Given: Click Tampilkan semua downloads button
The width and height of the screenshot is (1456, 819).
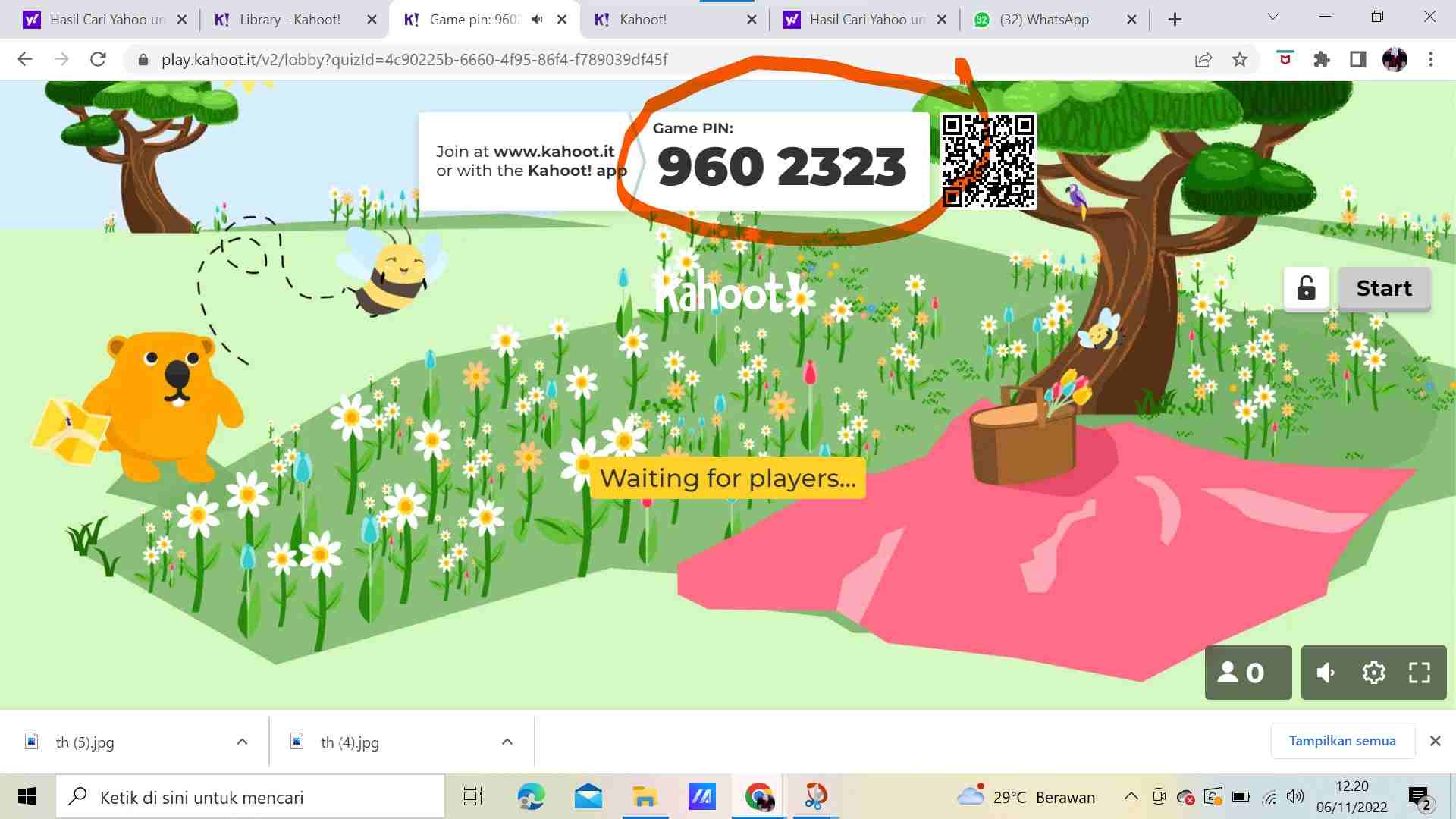Looking at the screenshot, I should coord(1342,741).
